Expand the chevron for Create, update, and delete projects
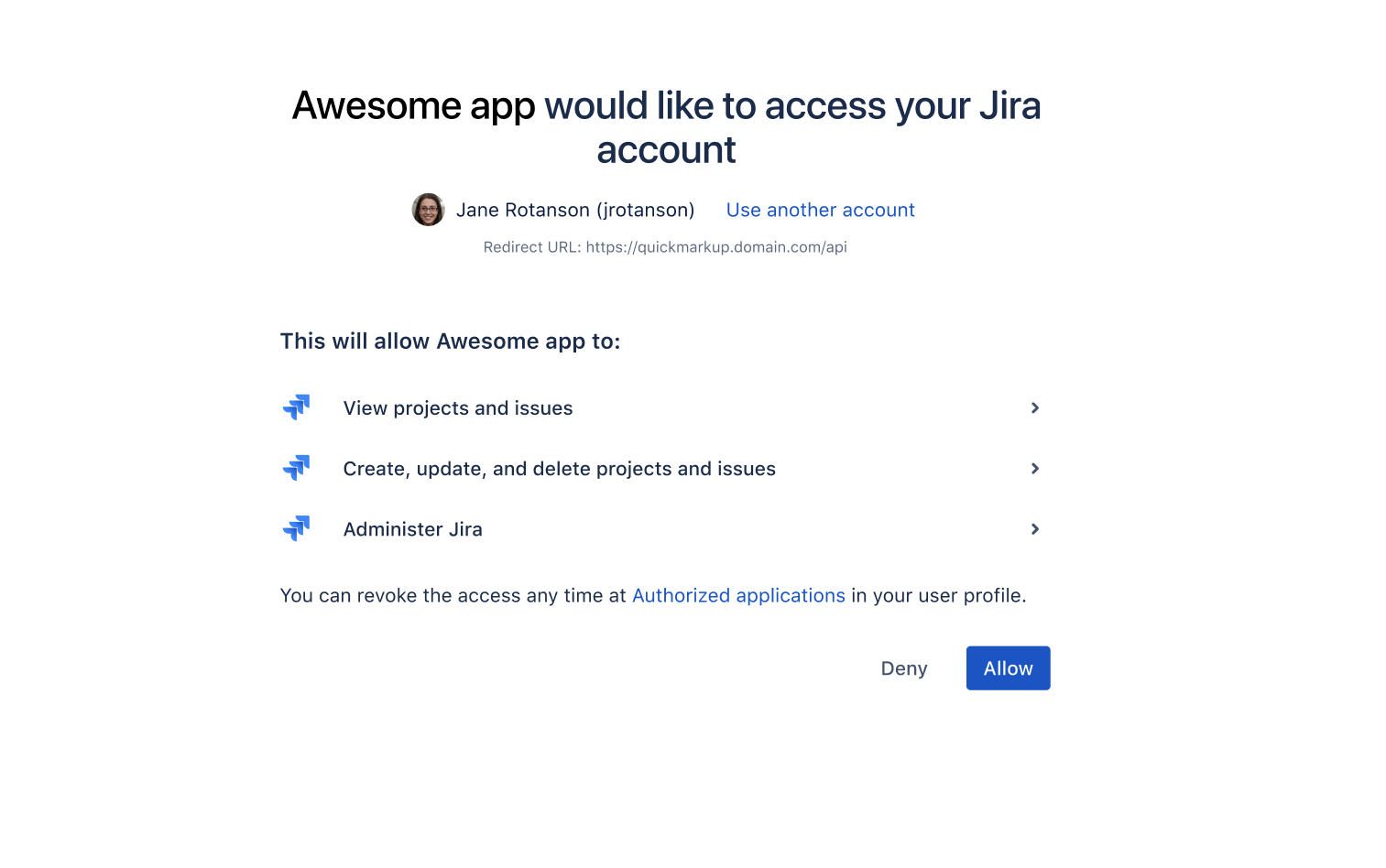The width and height of the screenshot is (1386, 868). 1035,468
